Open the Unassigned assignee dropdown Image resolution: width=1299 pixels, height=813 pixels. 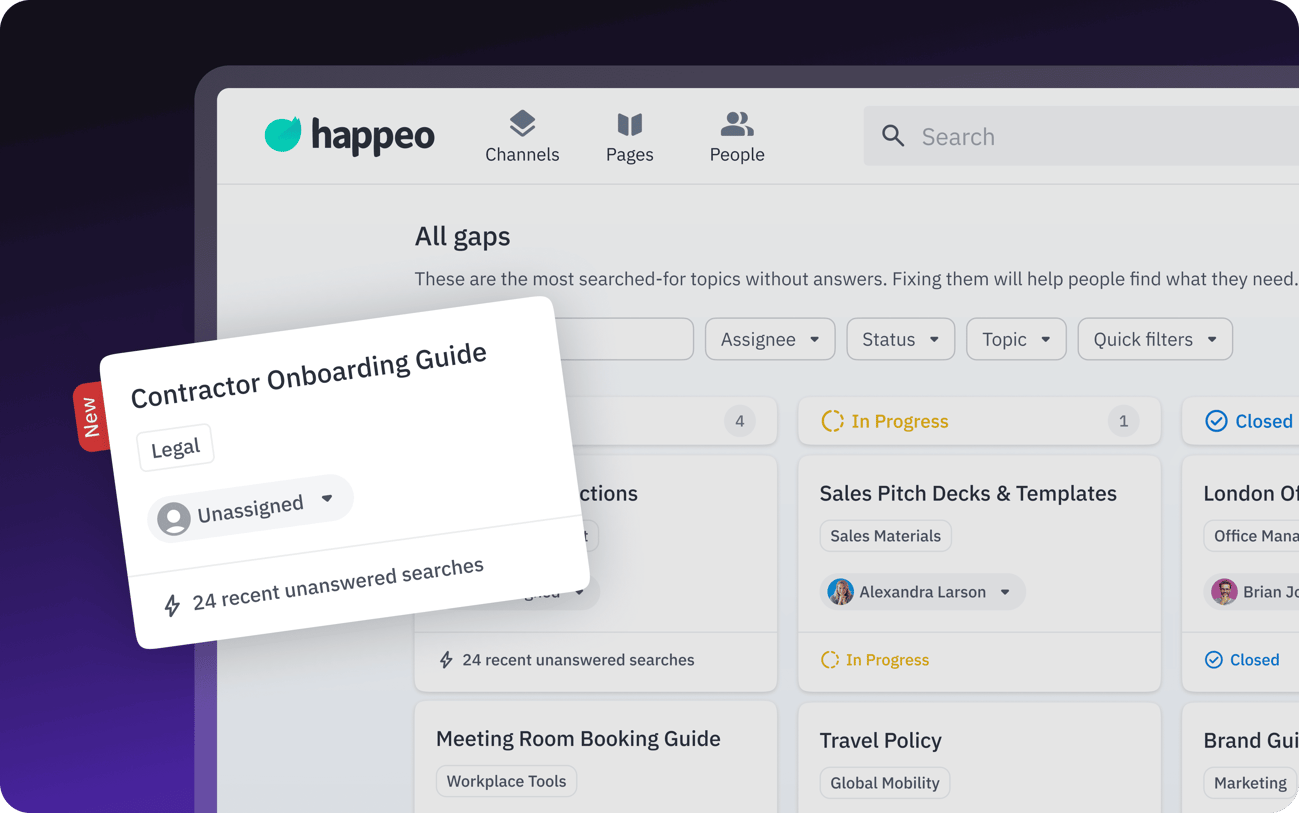click(x=249, y=506)
